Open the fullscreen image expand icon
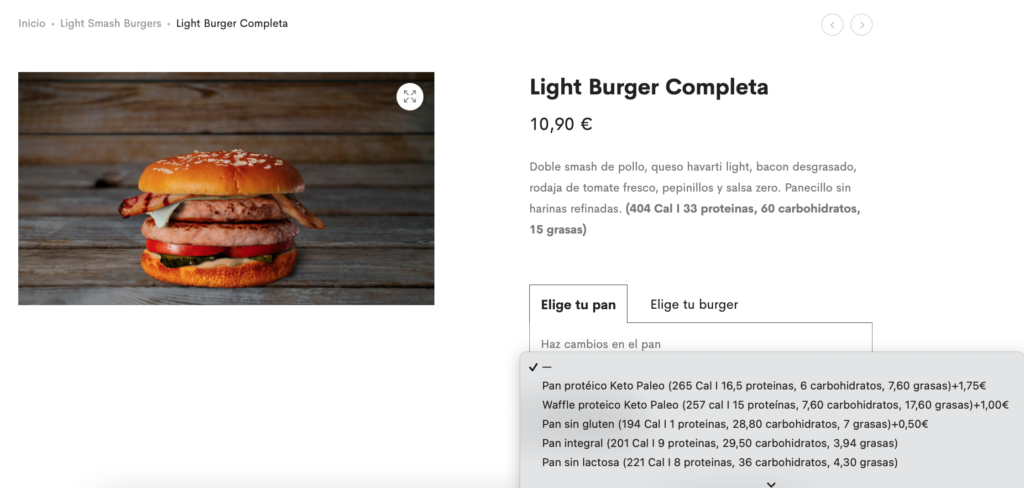This screenshot has height=488, width=1024. [409, 96]
